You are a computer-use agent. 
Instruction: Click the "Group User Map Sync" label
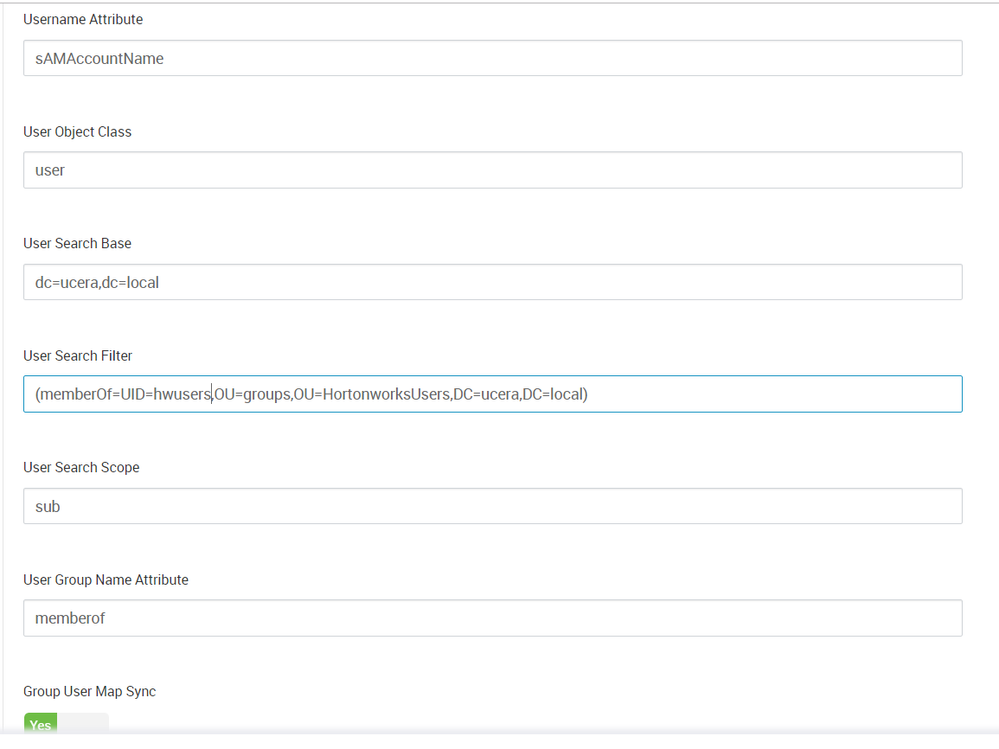89,691
